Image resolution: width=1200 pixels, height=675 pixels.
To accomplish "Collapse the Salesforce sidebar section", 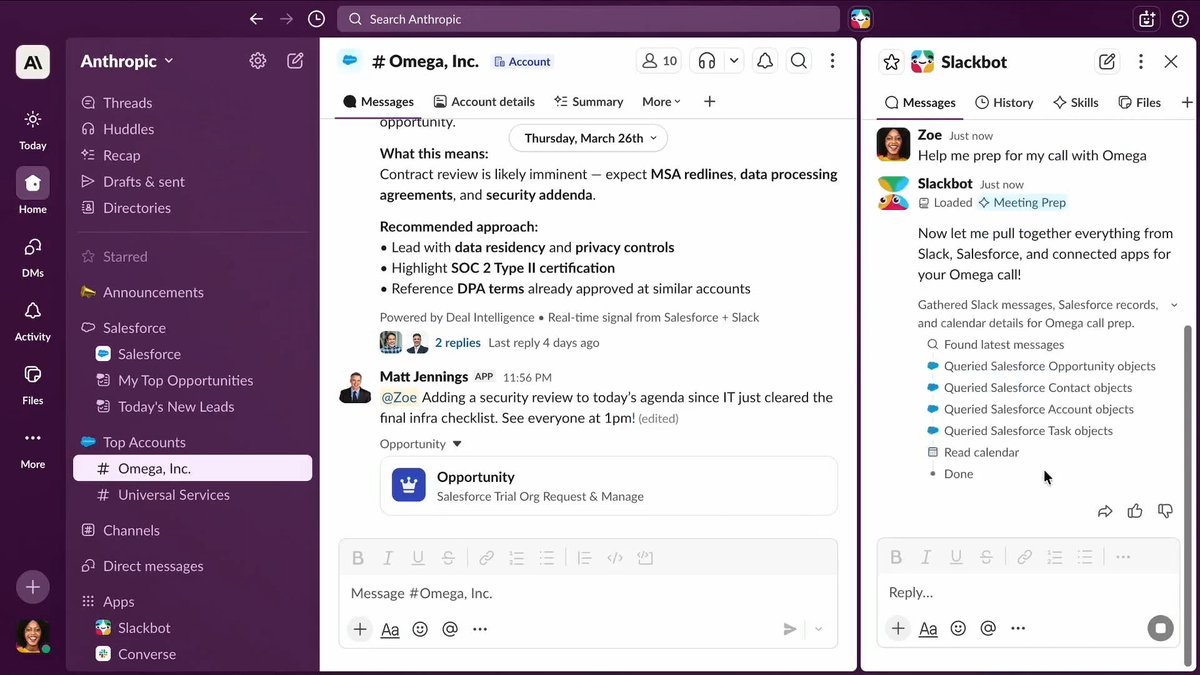I will (134, 328).
